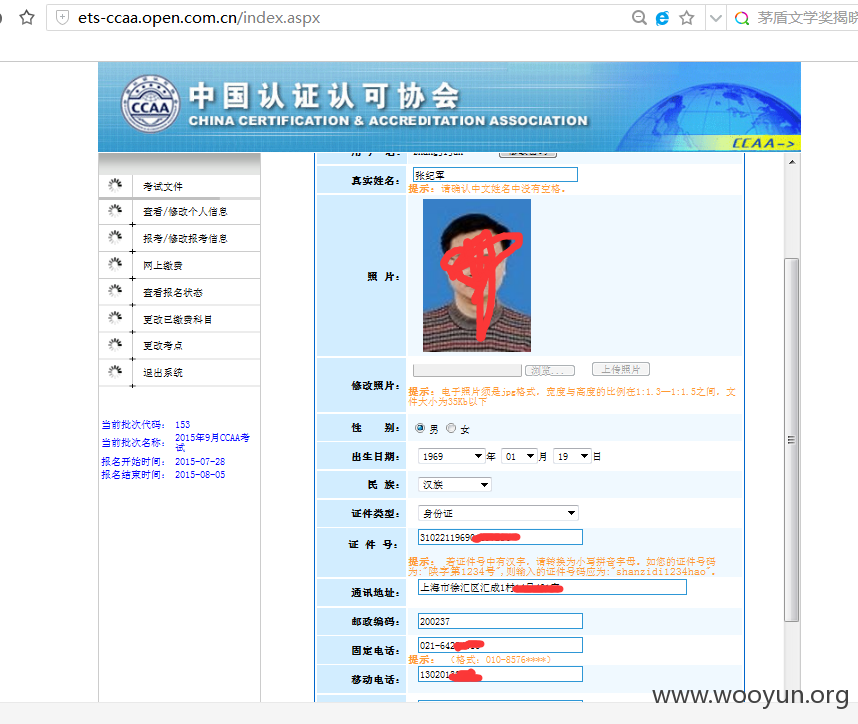Open the 民族 dropdown showing 汉族
The width and height of the screenshot is (858, 724).
coord(455,484)
